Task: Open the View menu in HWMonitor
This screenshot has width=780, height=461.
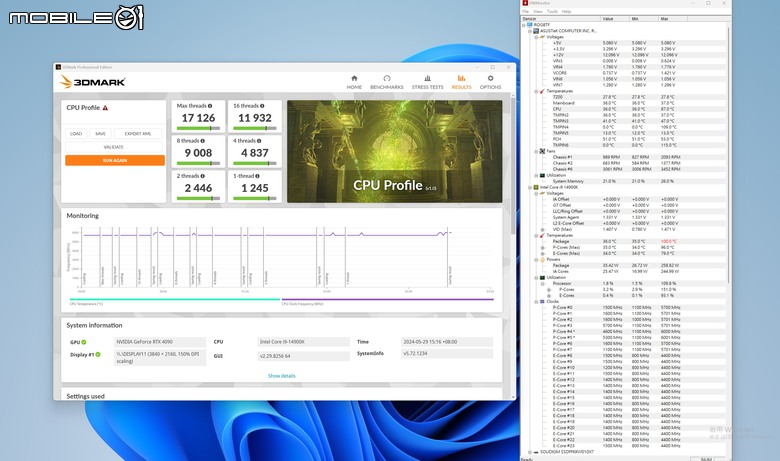Action: (538, 11)
